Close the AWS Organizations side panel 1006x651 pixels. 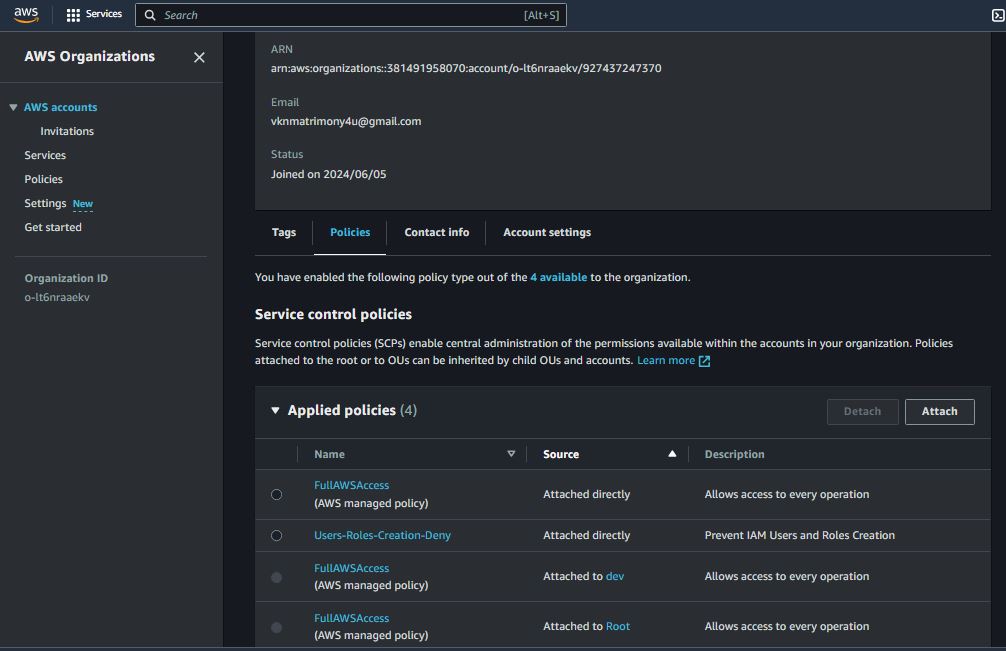(199, 57)
